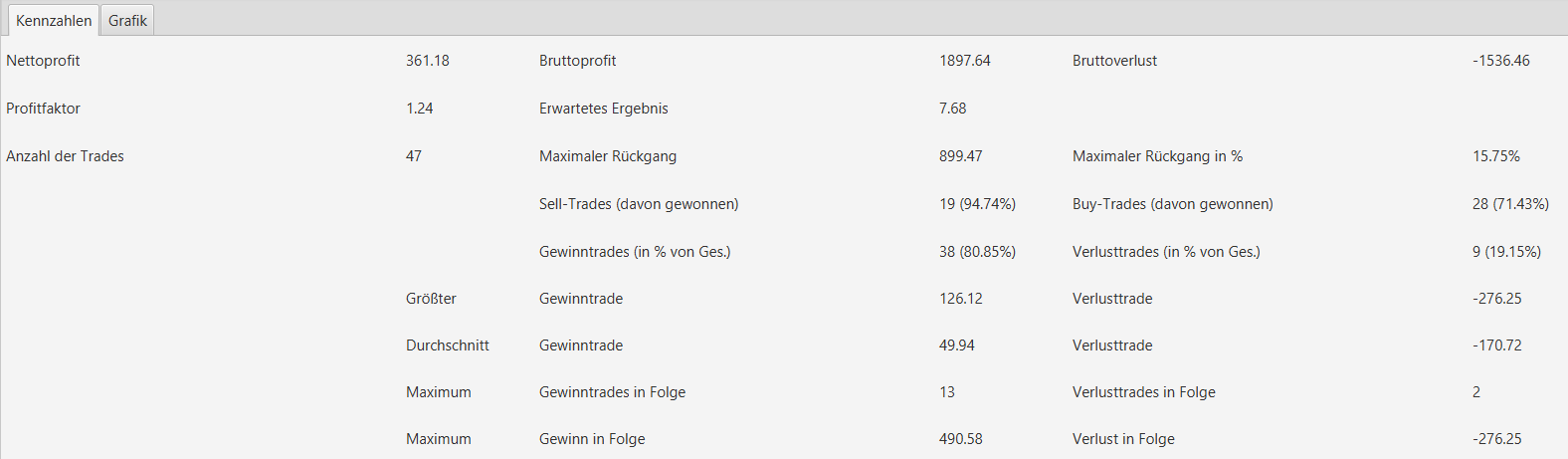The width and height of the screenshot is (1568, 459).
Task: Click the Sell-Trades (davon gewonnen) label
Action: click(639, 204)
